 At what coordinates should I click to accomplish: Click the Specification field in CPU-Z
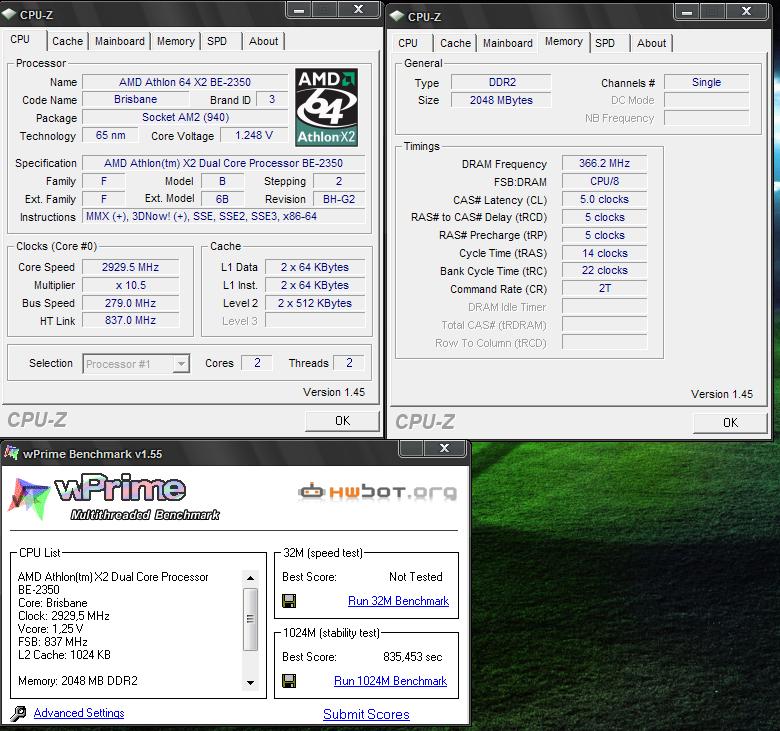224,163
